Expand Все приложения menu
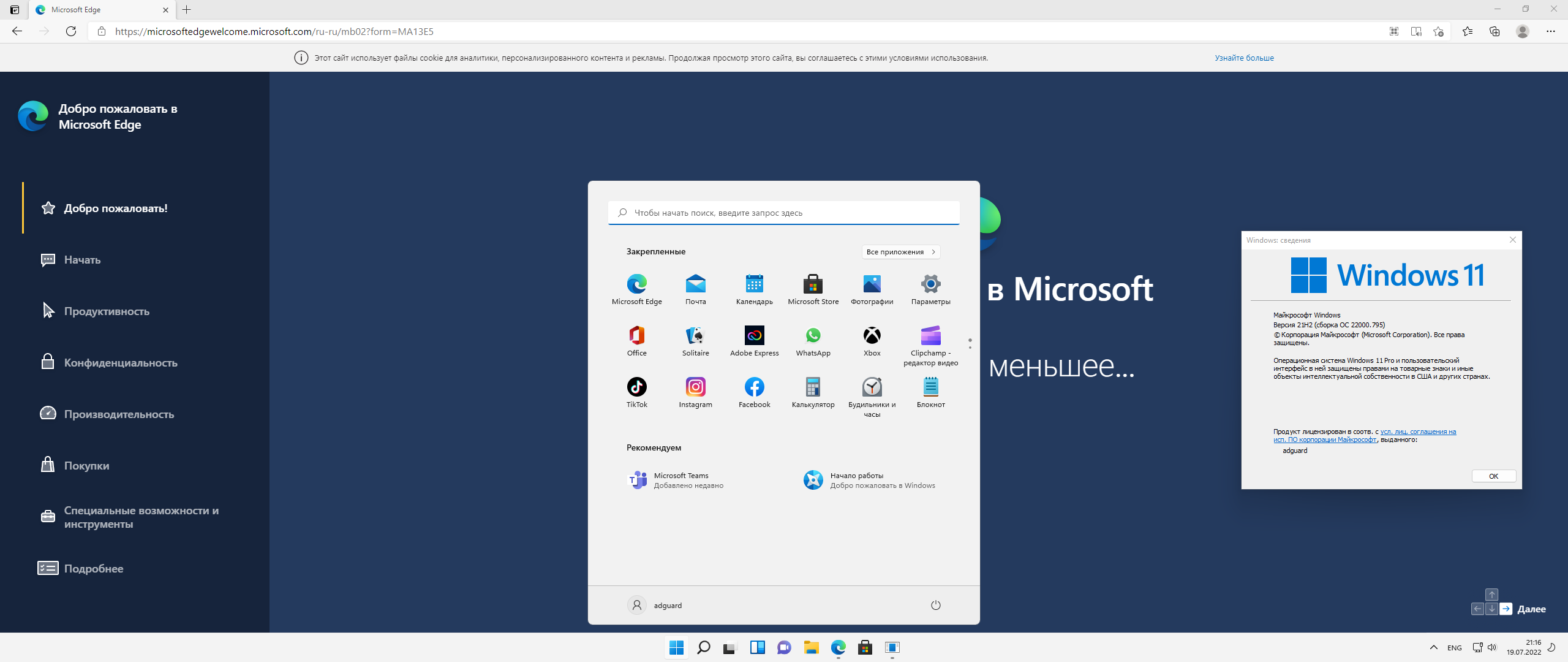Screen dimensions: 1568x662 click(899, 252)
